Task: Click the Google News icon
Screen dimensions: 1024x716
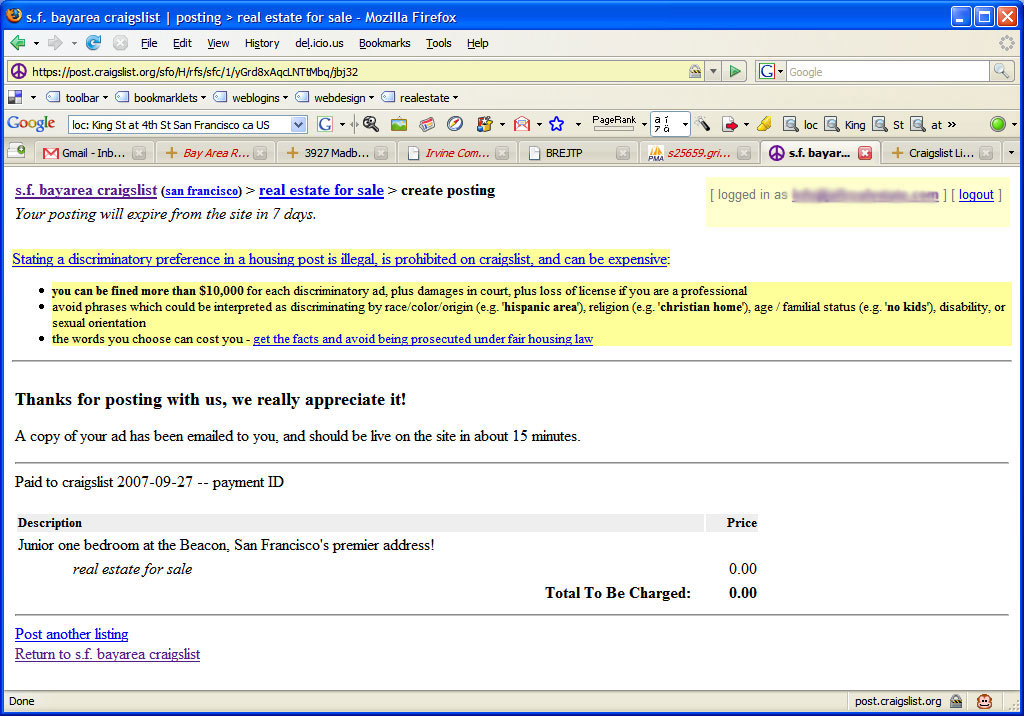Action: tap(427, 124)
